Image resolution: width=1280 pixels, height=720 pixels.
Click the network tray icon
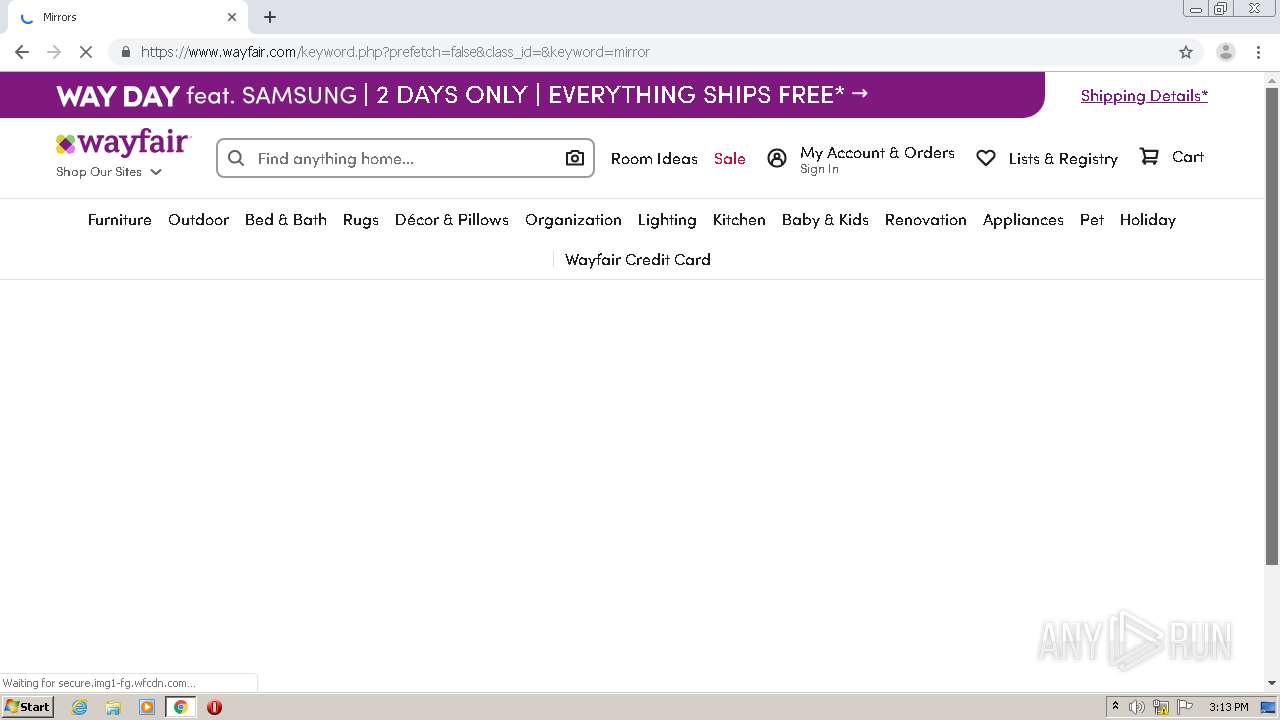click(1161, 707)
